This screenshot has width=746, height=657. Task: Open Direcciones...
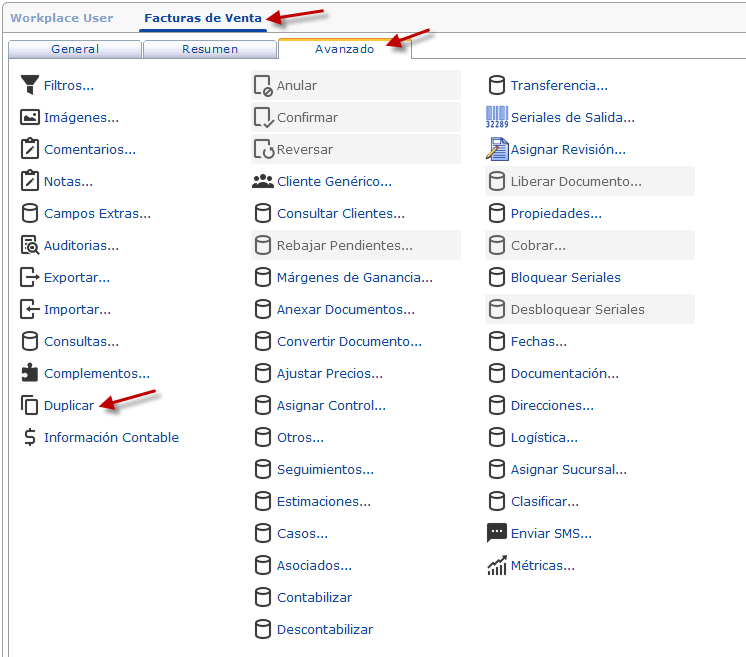click(552, 405)
